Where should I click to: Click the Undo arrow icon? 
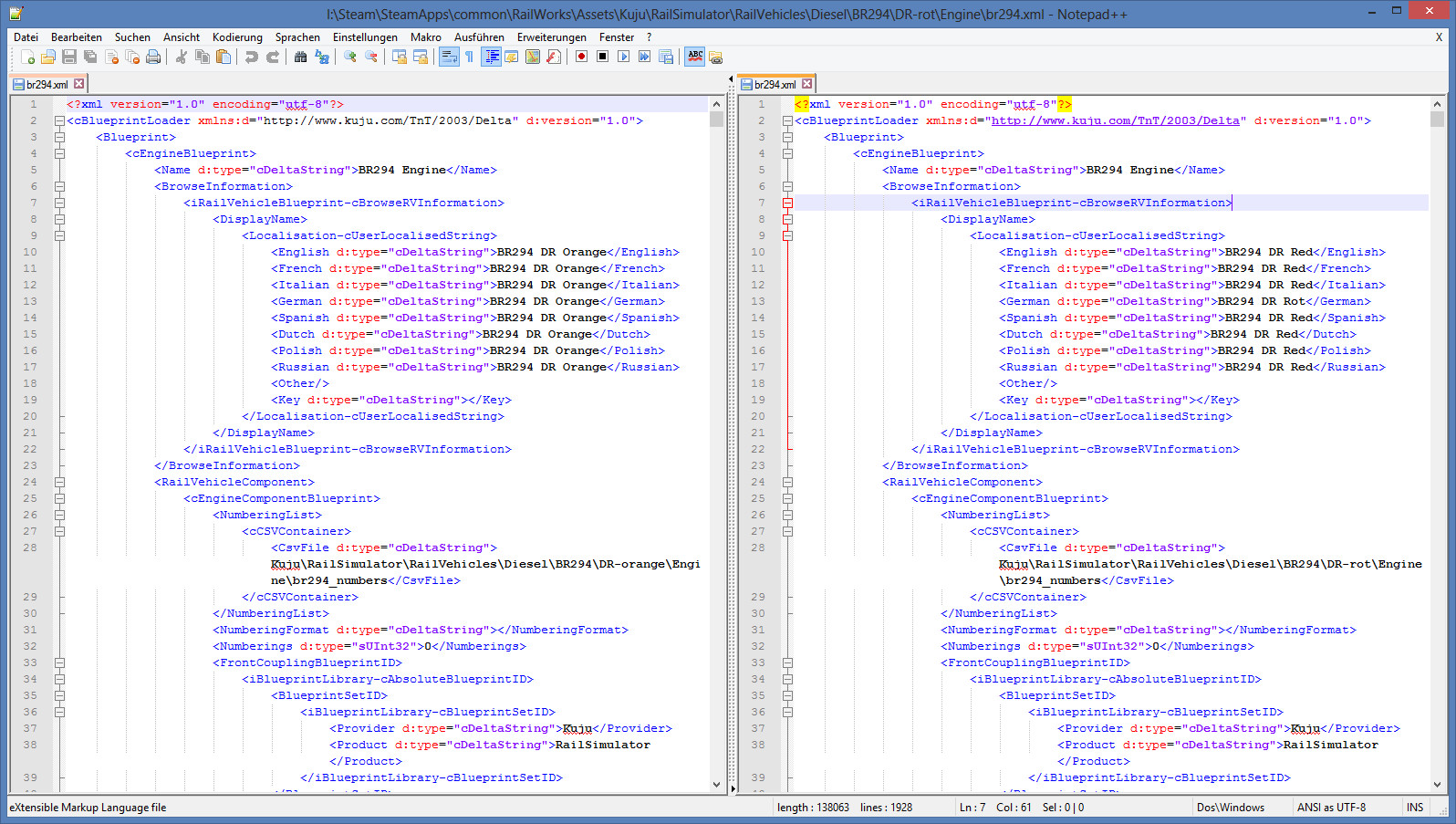[251, 57]
